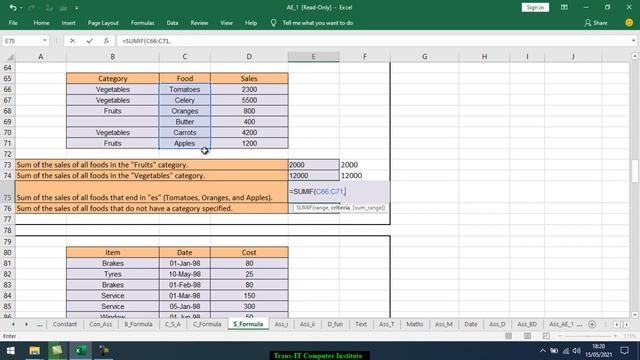
Task: Click the lightbulb Tell me icon
Action: (273, 23)
